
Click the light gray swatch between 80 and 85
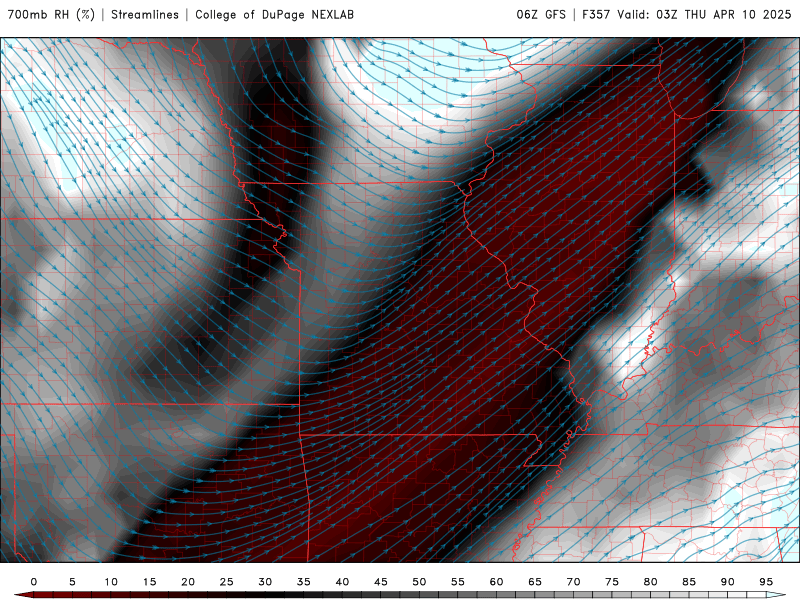tap(669, 595)
